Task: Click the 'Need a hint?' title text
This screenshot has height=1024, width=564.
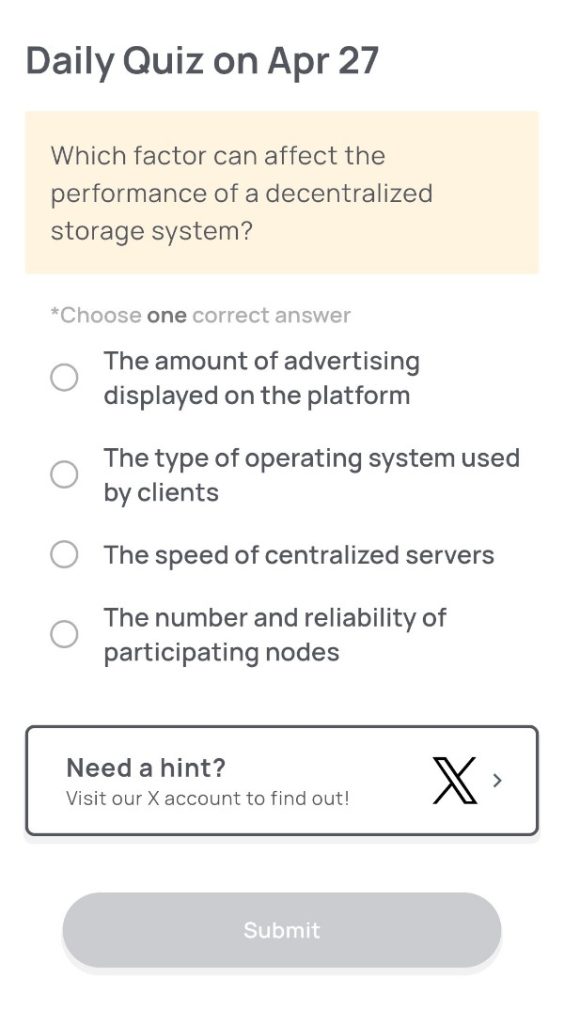Action: (146, 767)
